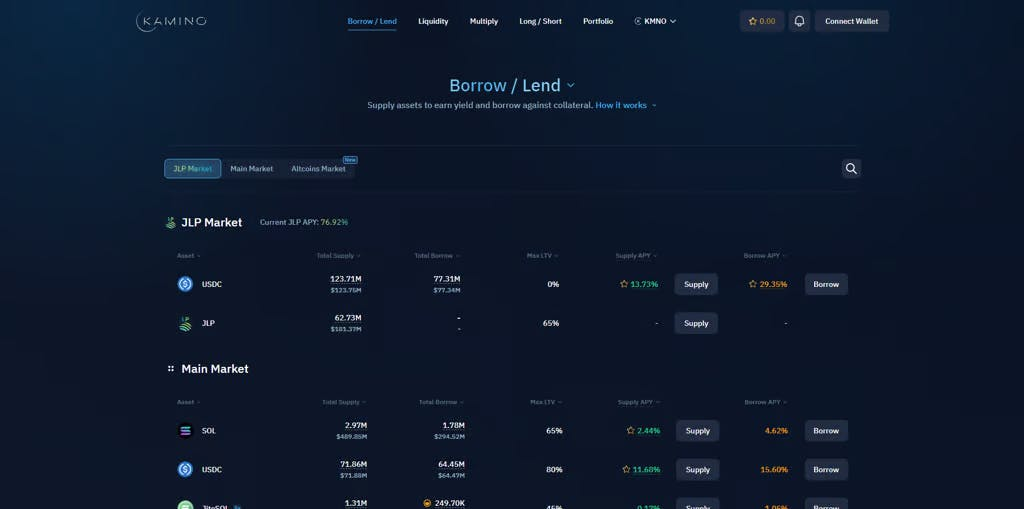Open the Liquidity nav menu item
The image size is (1024, 509).
tap(433, 21)
